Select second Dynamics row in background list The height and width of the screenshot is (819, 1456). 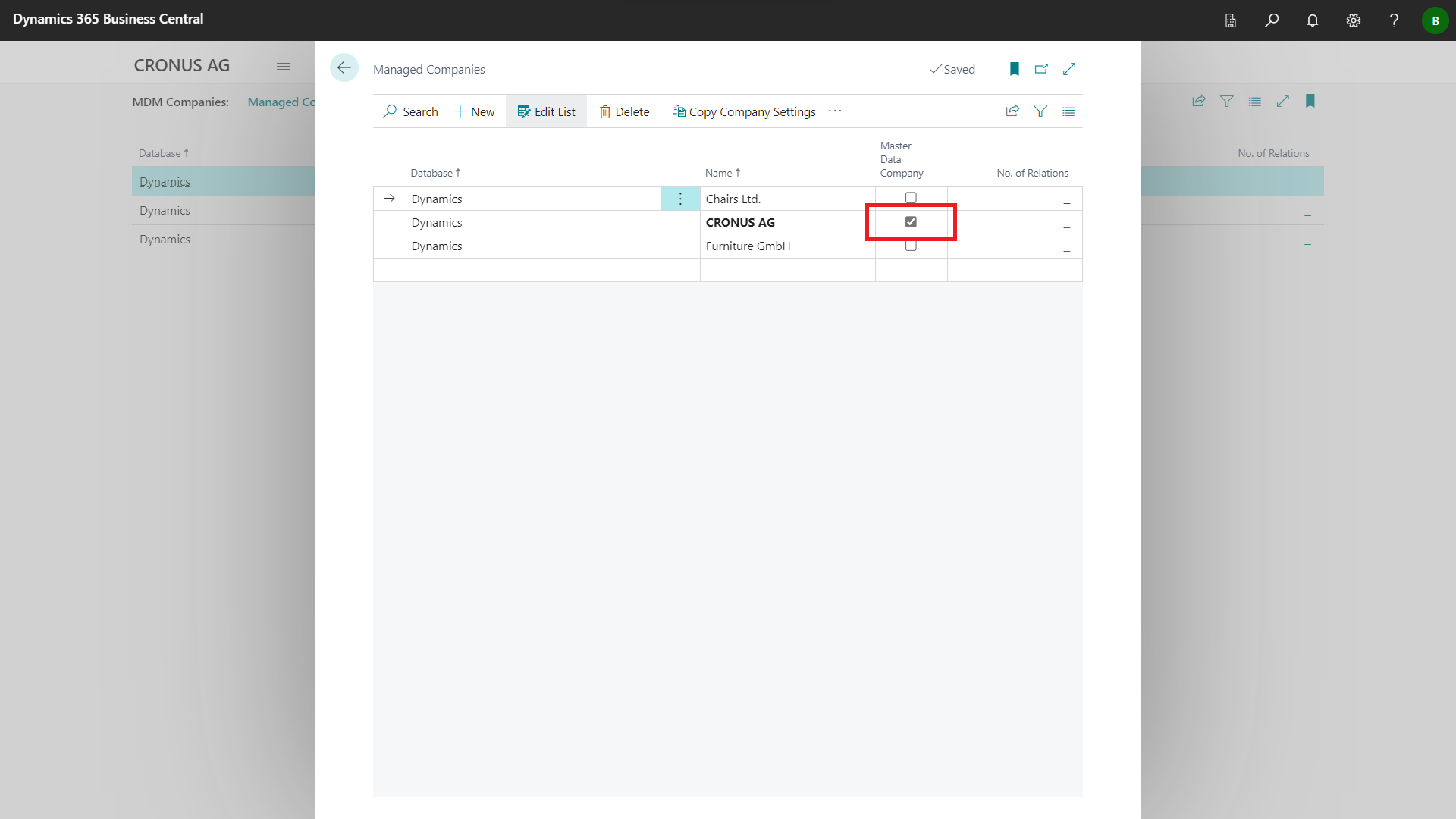(x=224, y=211)
